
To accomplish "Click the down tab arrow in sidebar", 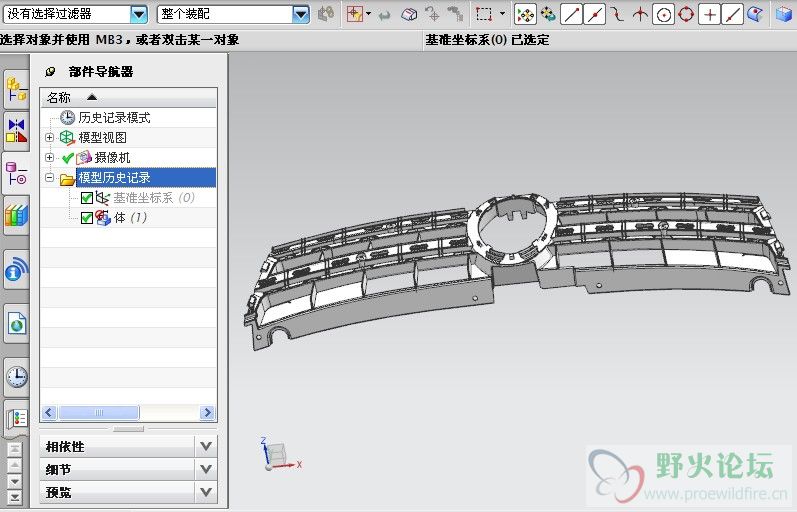I will pyautogui.click(x=15, y=480).
